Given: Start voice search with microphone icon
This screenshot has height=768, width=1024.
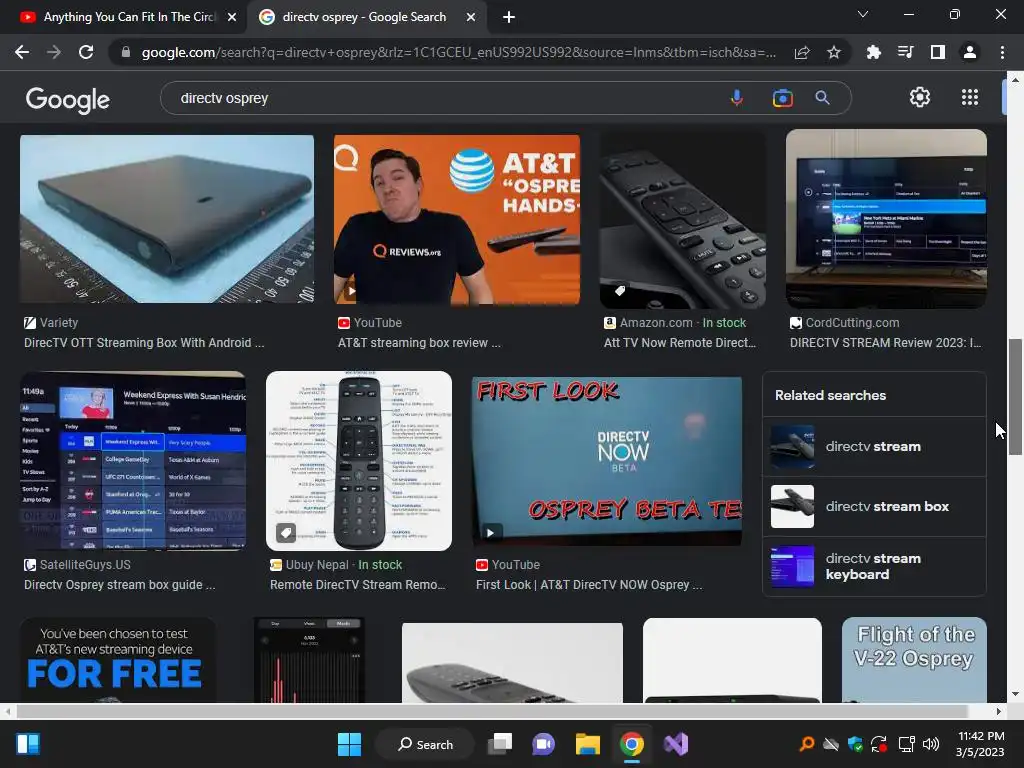Looking at the screenshot, I should [737, 98].
